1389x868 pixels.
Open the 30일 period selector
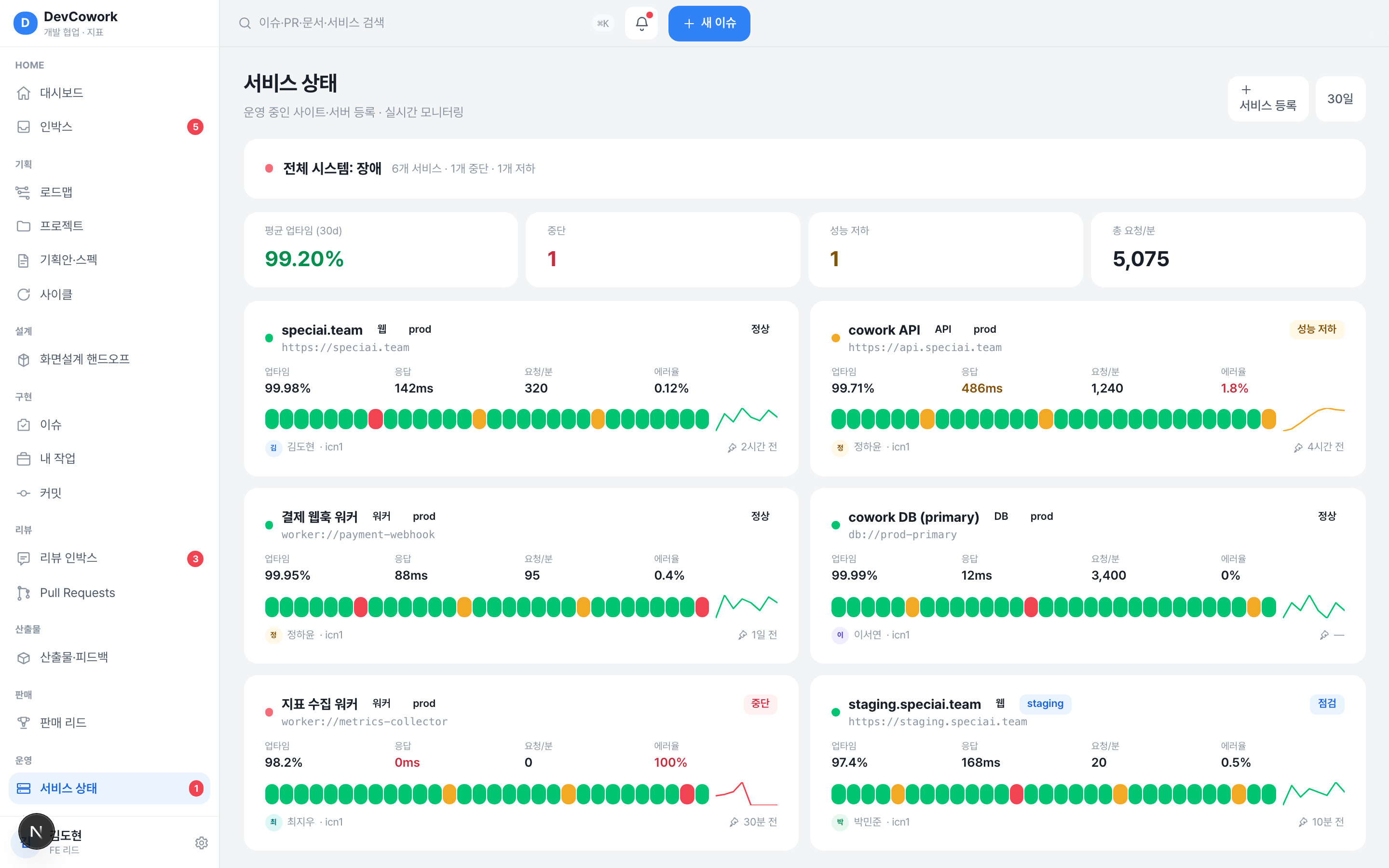pyautogui.click(x=1340, y=99)
